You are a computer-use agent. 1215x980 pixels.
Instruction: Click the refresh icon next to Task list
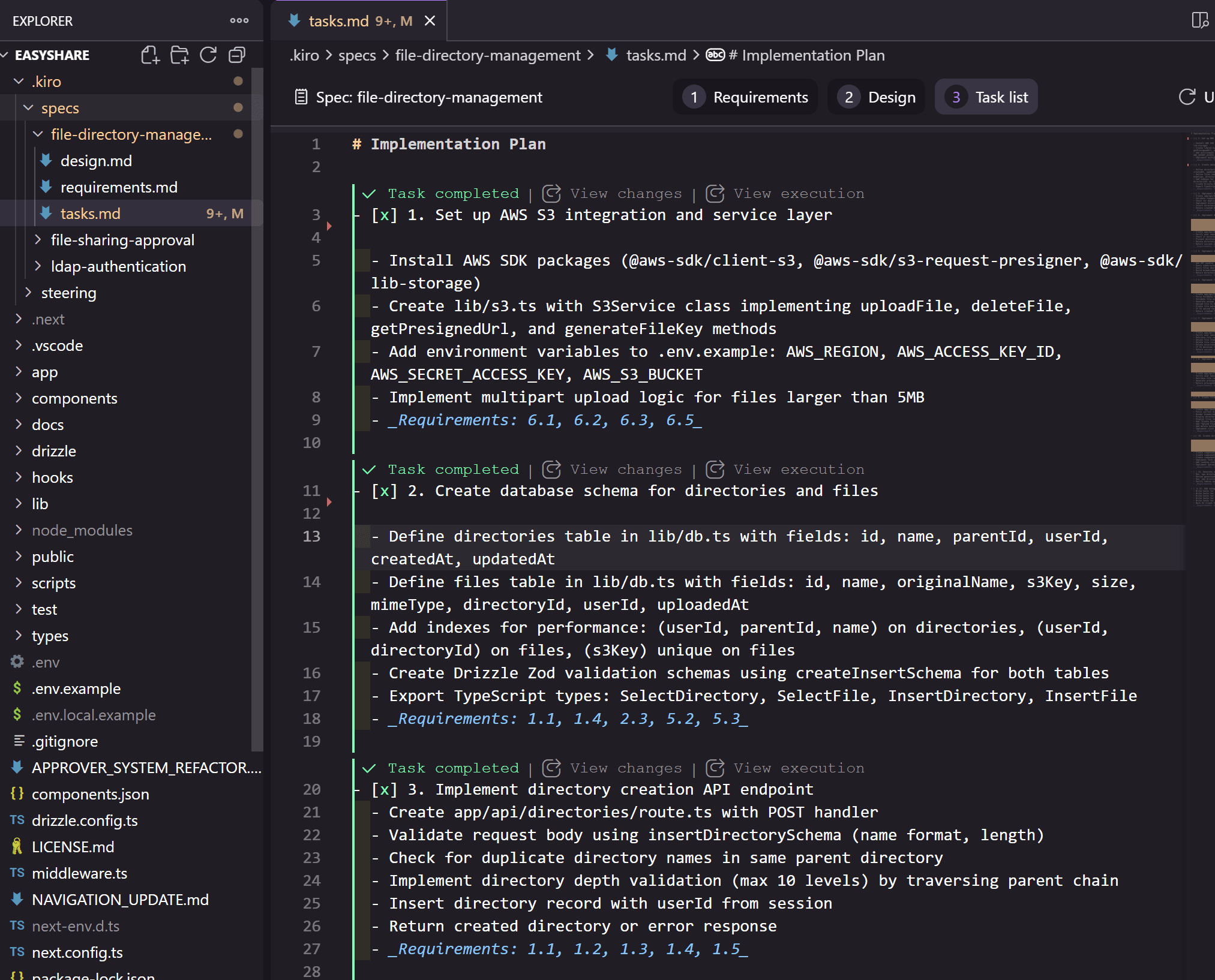click(1187, 97)
